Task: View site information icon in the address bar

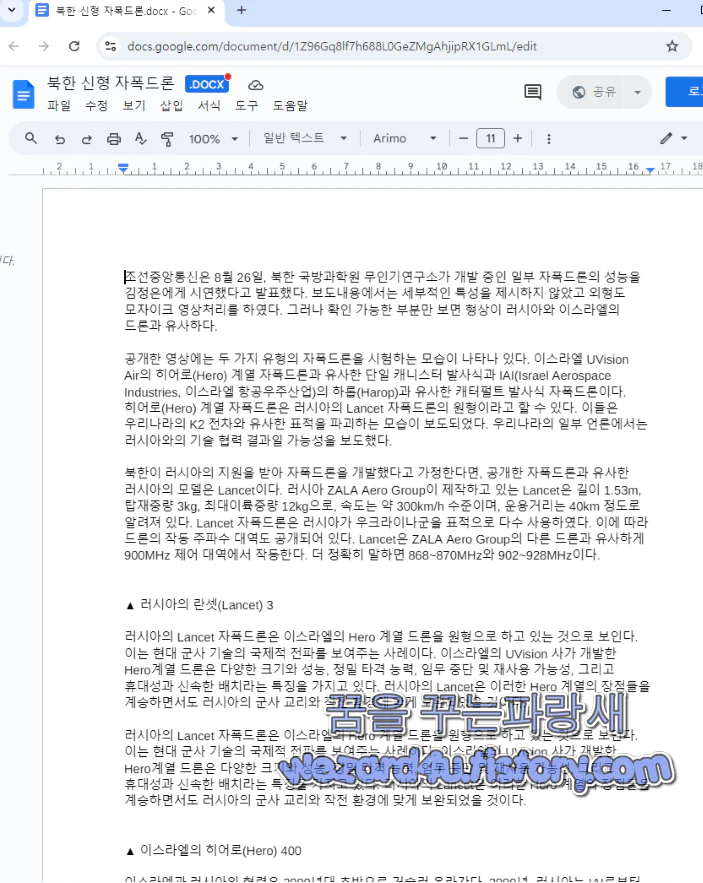Action: [110, 46]
